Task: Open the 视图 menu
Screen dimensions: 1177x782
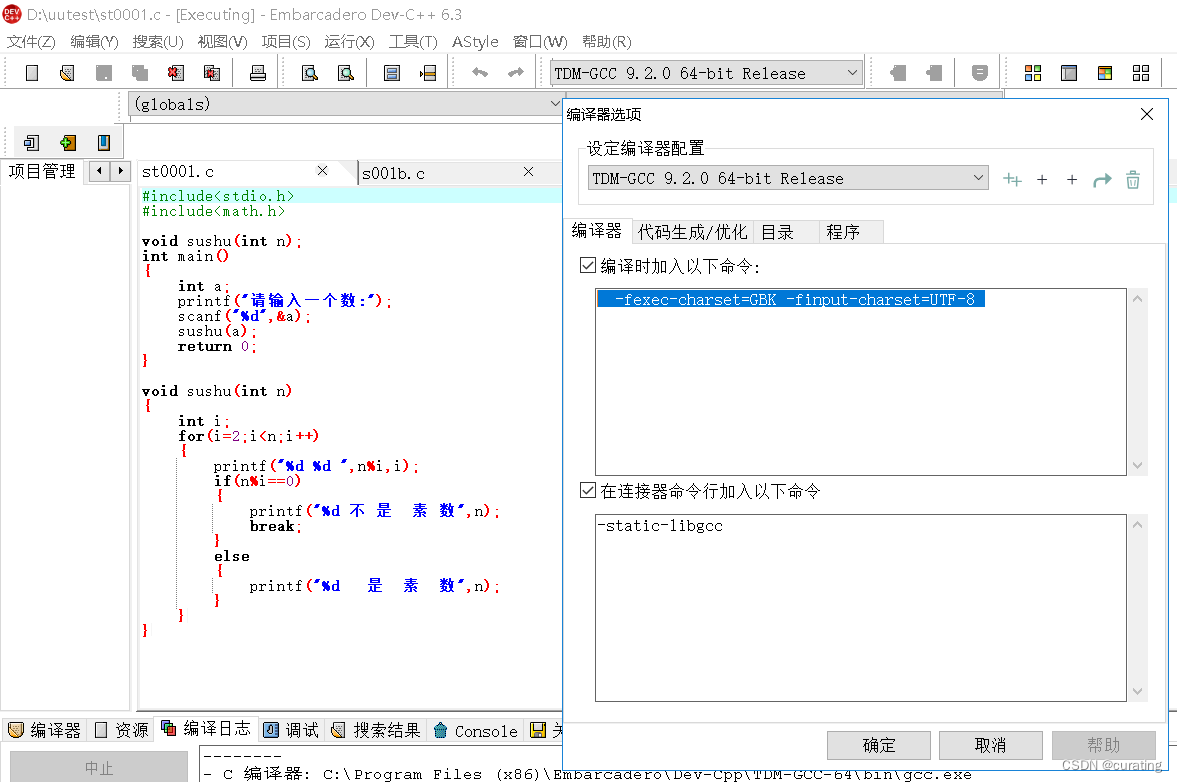Action: tap(222, 42)
